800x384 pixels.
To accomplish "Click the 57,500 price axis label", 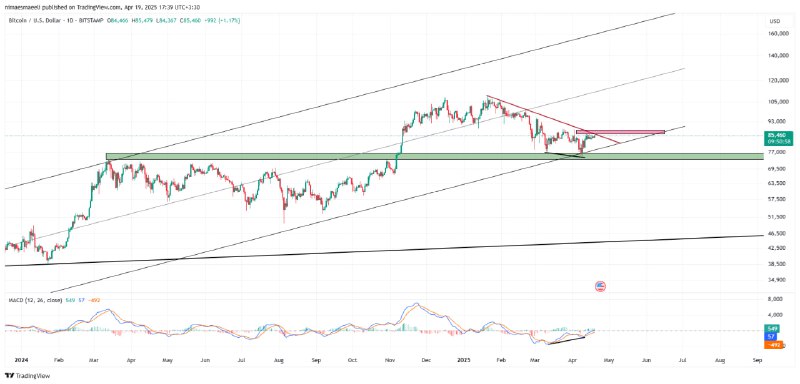I will [x=776, y=199].
